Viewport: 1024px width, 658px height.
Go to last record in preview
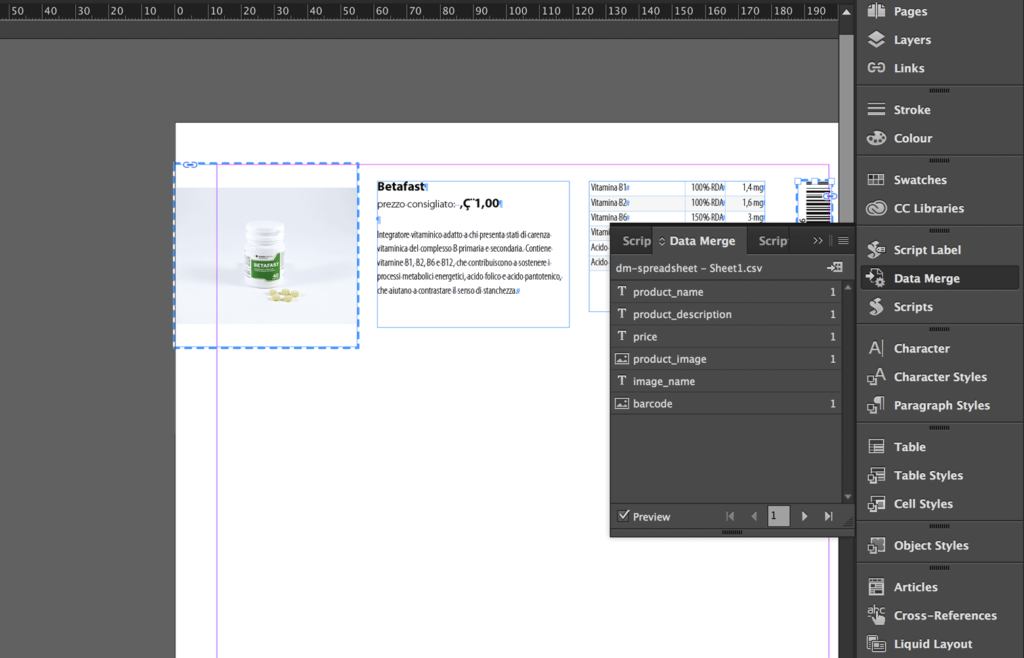tap(828, 516)
